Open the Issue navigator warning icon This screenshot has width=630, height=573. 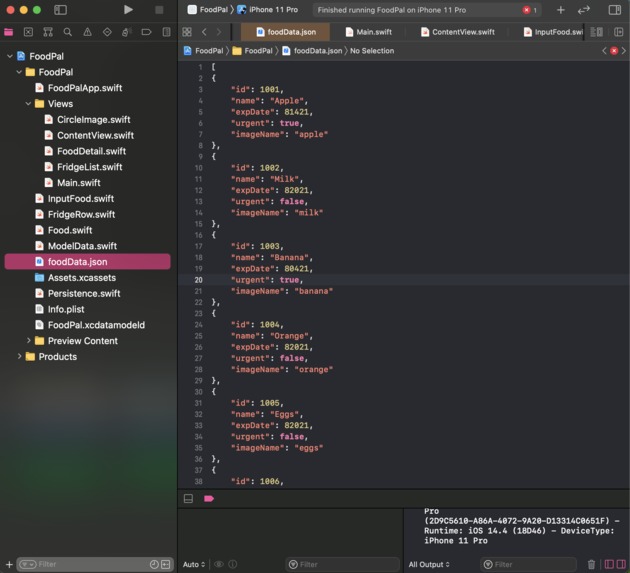[x=87, y=32]
